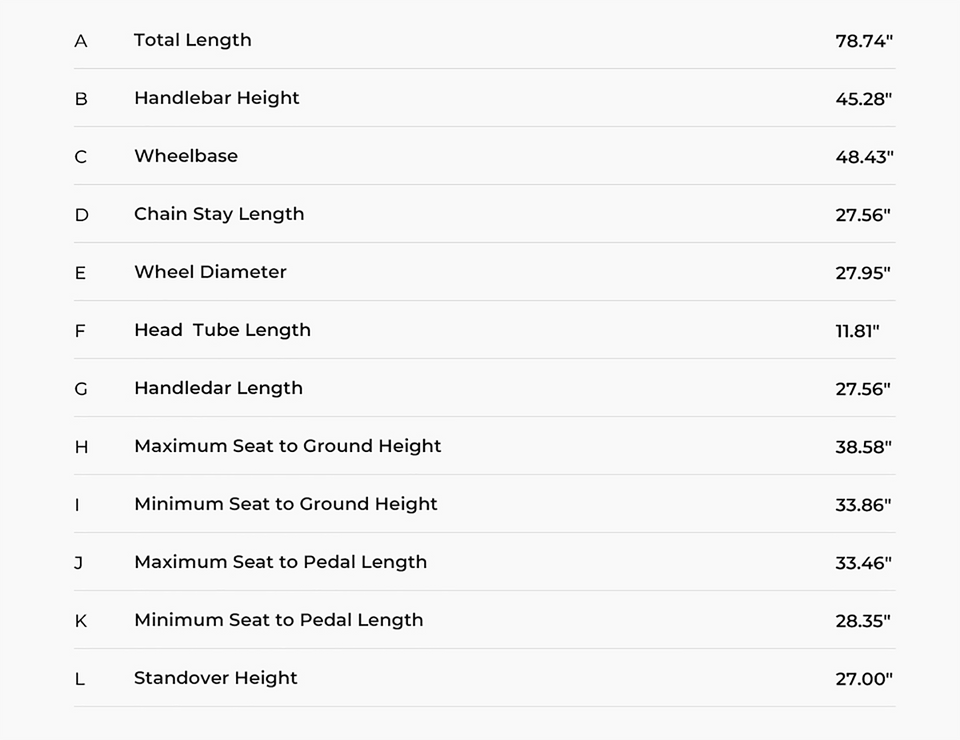
Task: Select the 48.43" wheelbase value
Action: click(x=864, y=157)
